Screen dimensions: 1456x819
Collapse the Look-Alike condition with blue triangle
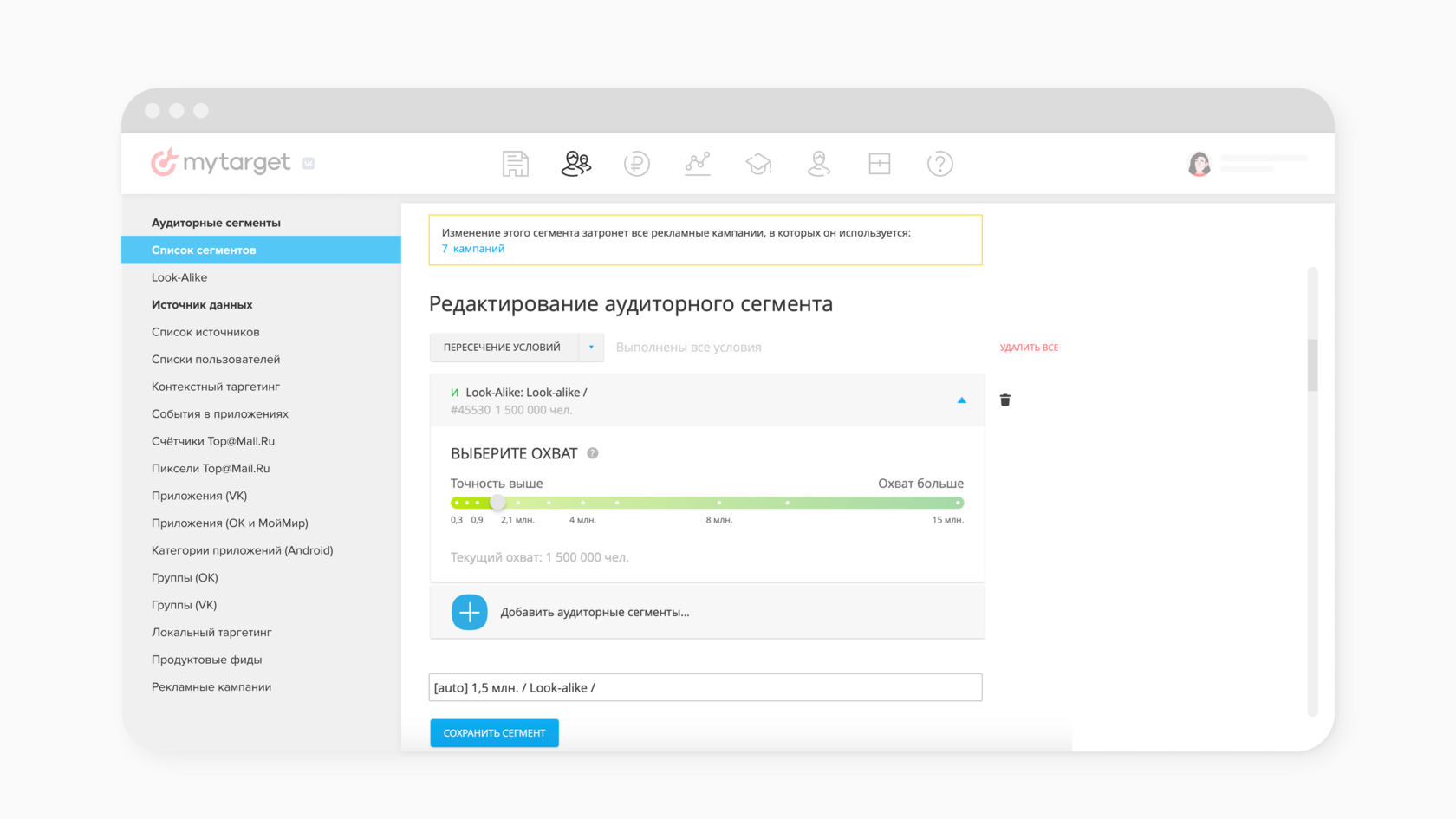pos(962,400)
